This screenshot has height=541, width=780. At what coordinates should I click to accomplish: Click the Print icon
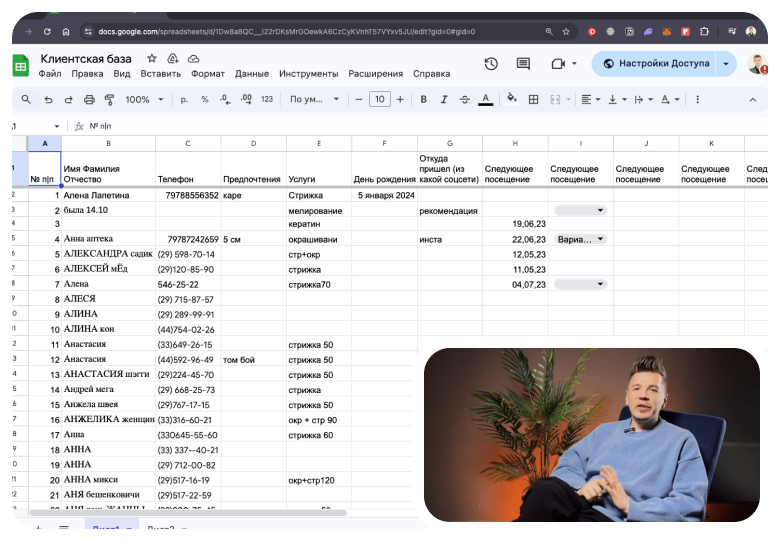click(89, 100)
